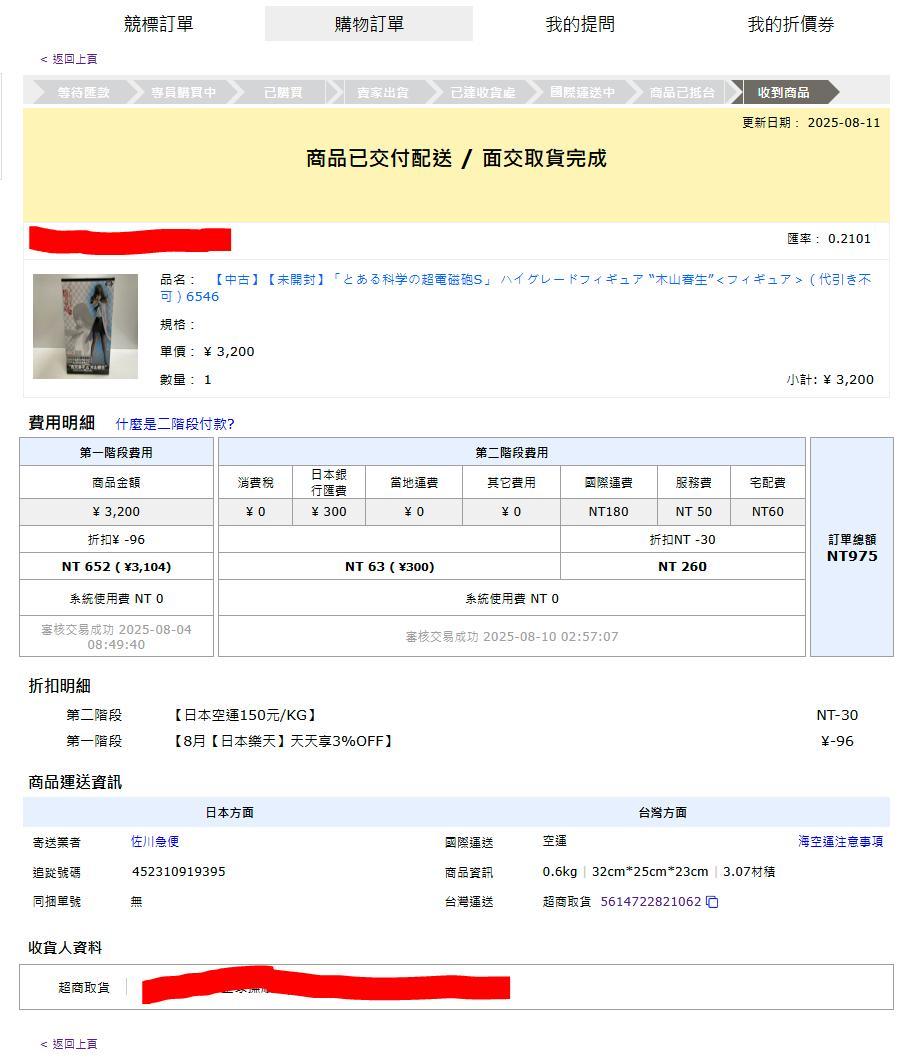
Task: Click the 什麼是二階段付款? help link
Action: point(175,424)
